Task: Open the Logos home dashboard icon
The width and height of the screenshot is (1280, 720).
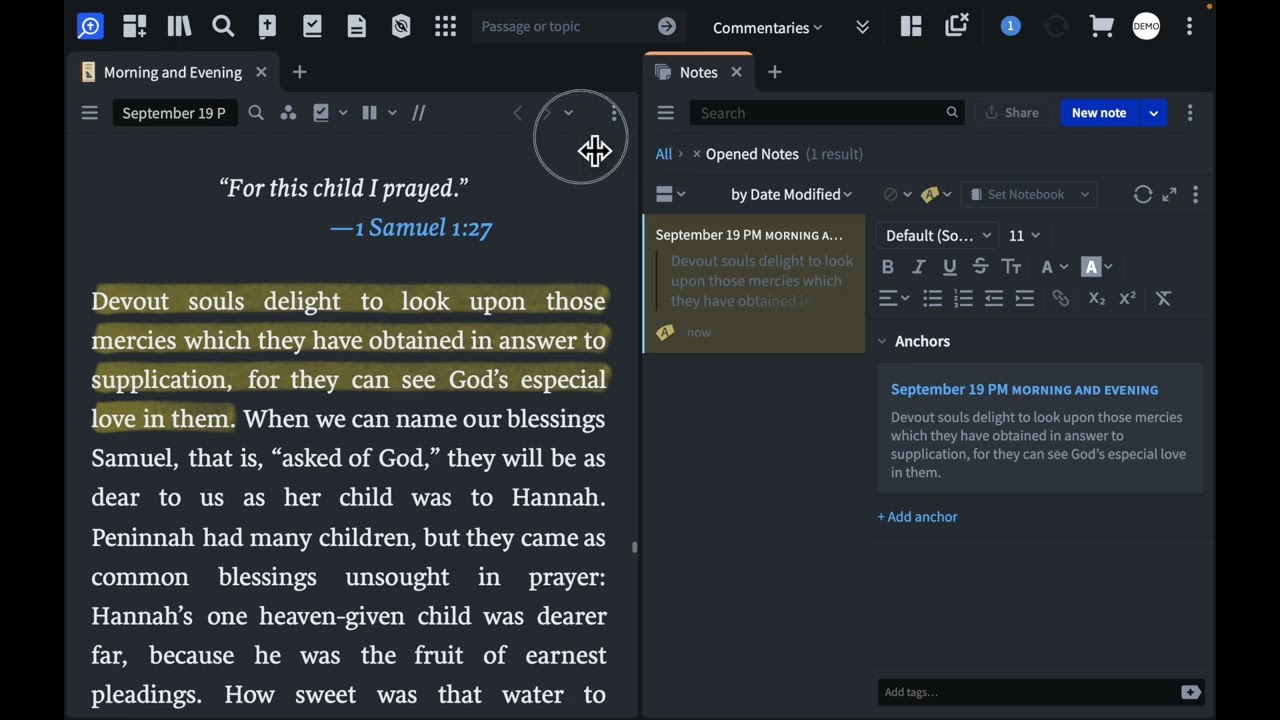Action: point(90,27)
